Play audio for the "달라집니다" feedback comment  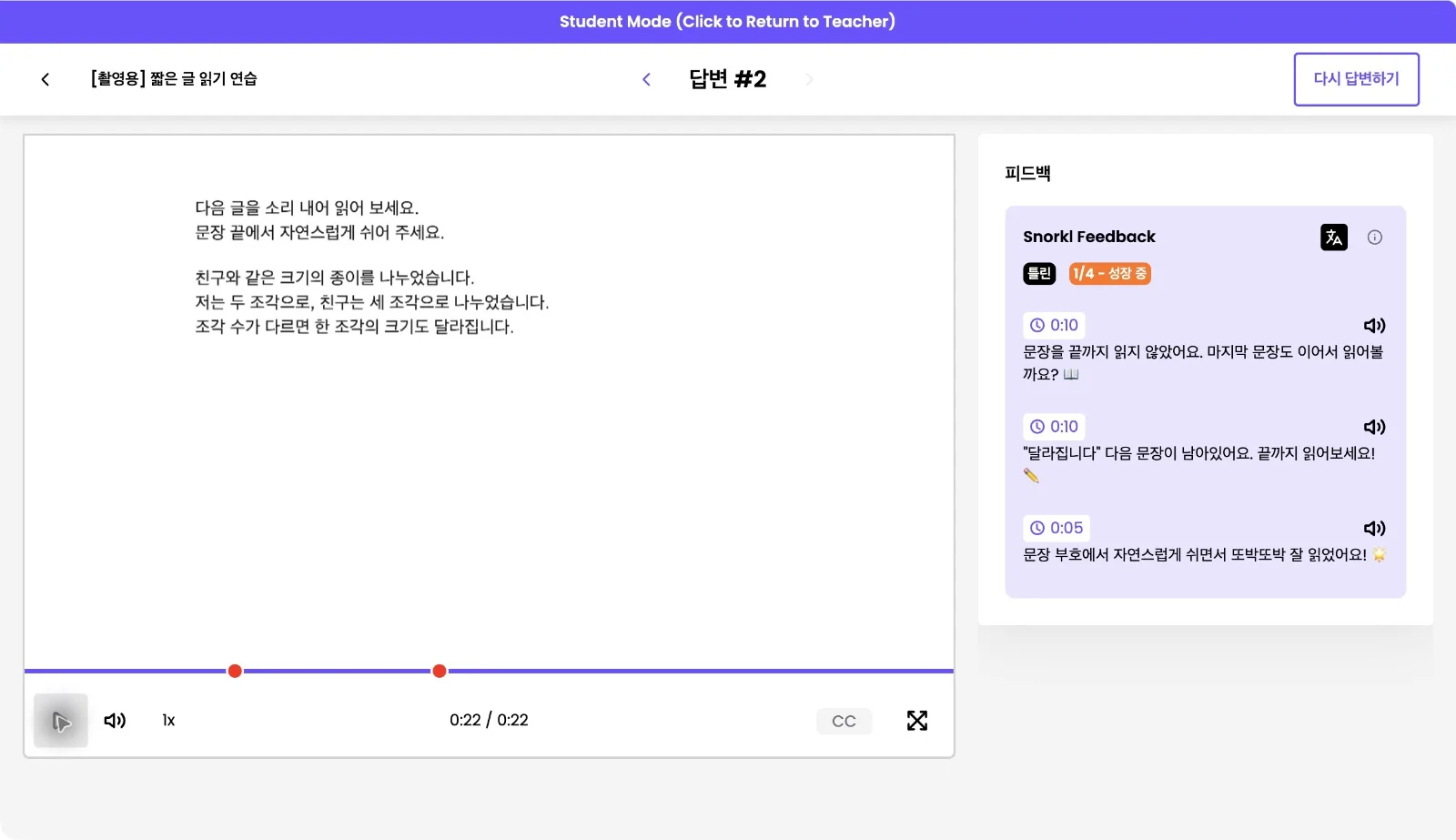[x=1374, y=427]
